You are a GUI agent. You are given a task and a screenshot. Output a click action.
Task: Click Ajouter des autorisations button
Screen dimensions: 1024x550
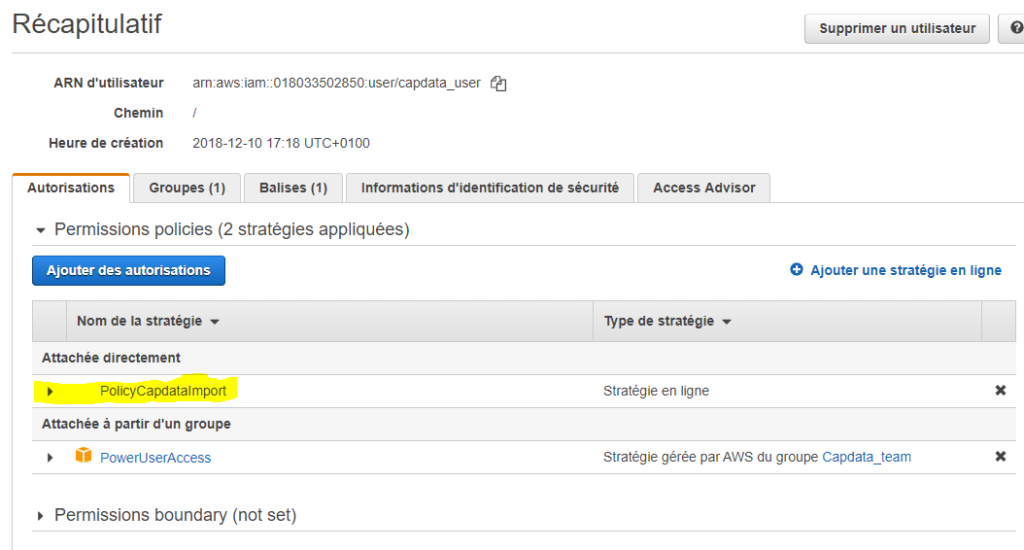(129, 270)
